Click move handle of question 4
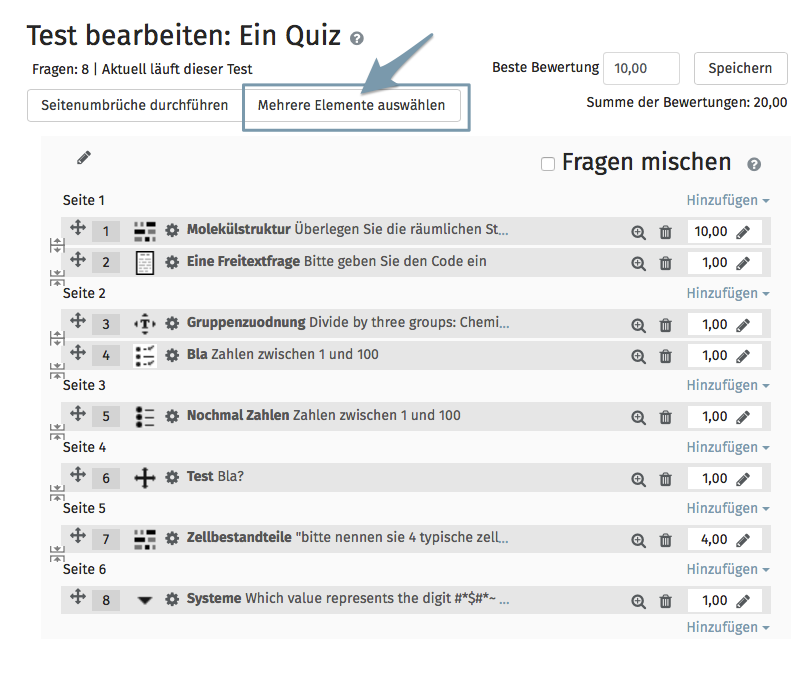This screenshot has height=674, width=807. pyautogui.click(x=78, y=353)
